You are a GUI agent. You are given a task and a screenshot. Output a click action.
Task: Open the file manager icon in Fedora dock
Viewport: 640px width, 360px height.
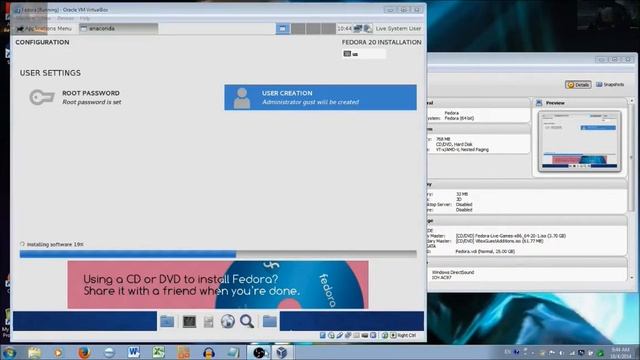tap(167, 322)
